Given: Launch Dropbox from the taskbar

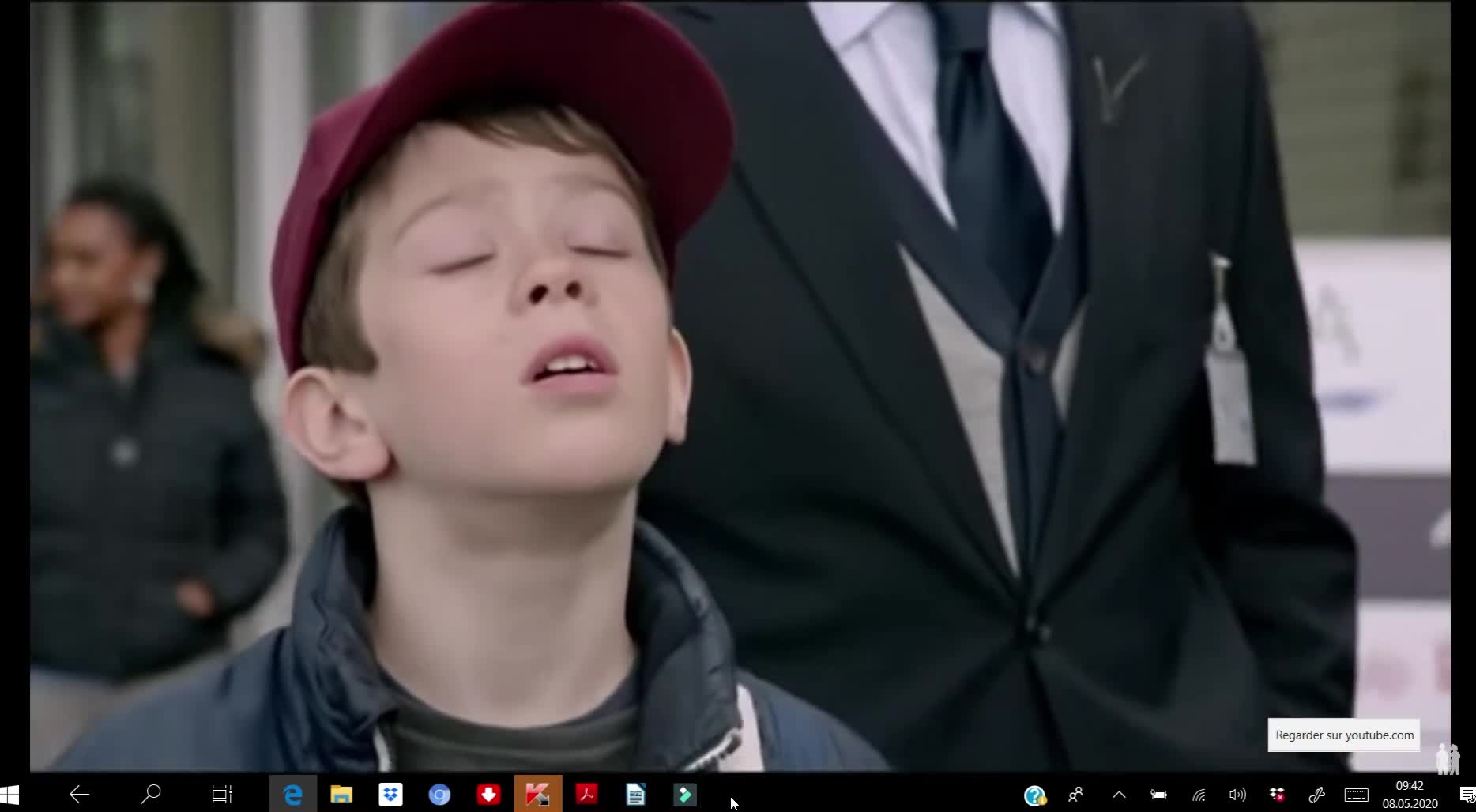Looking at the screenshot, I should click(x=390, y=795).
